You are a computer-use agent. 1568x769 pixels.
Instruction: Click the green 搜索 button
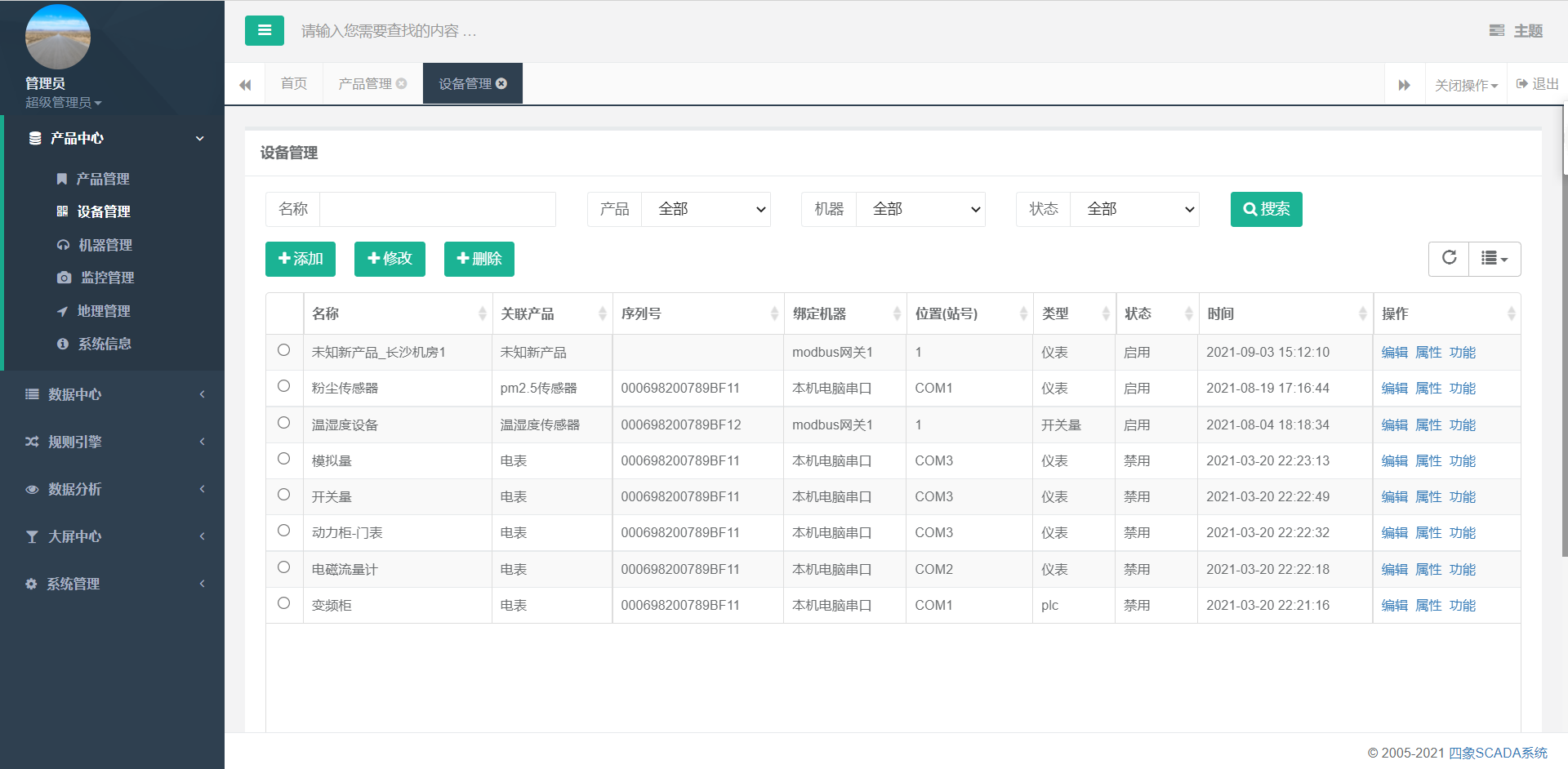click(x=1266, y=210)
